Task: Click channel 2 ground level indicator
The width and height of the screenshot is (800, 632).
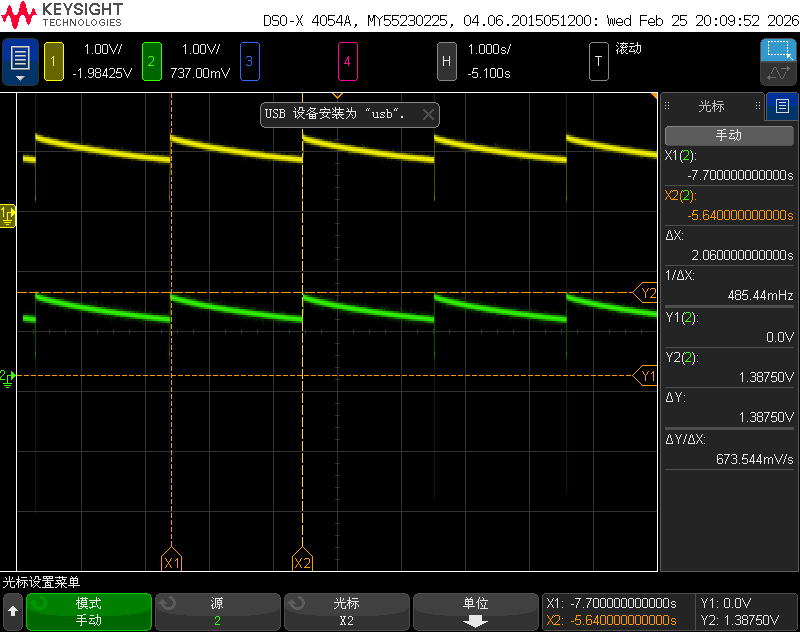Action: (7, 378)
